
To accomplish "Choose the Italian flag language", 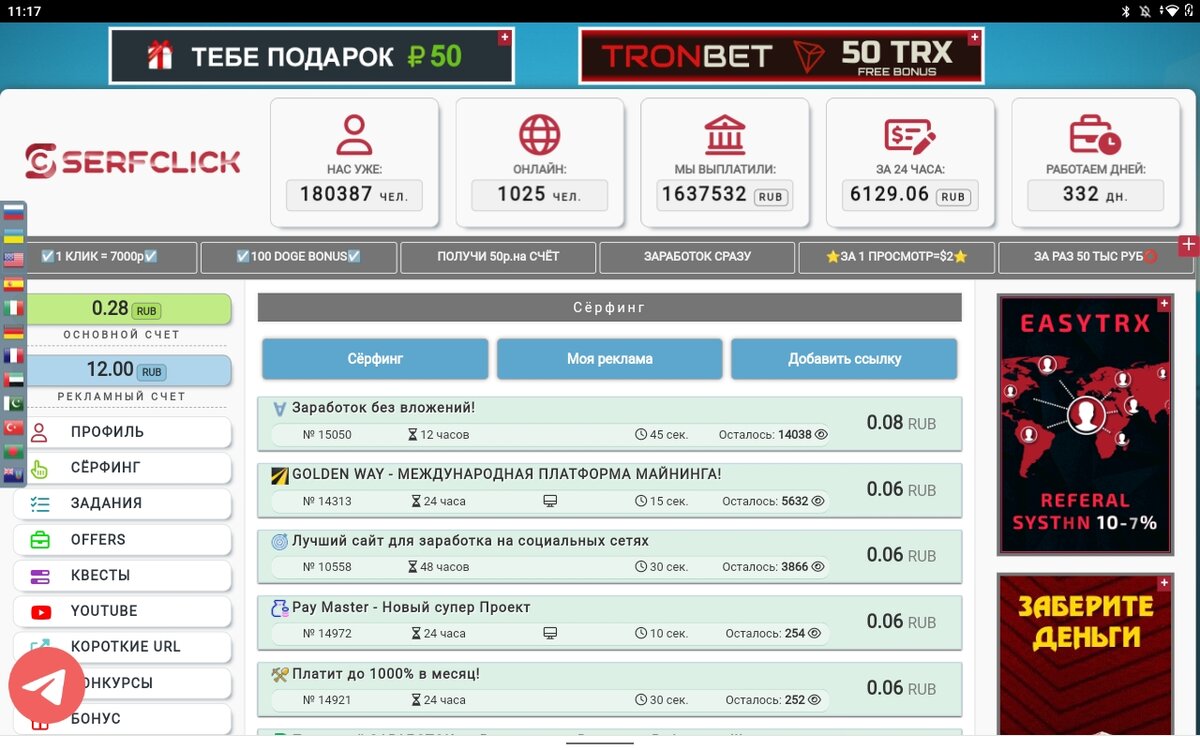I will click(13, 307).
